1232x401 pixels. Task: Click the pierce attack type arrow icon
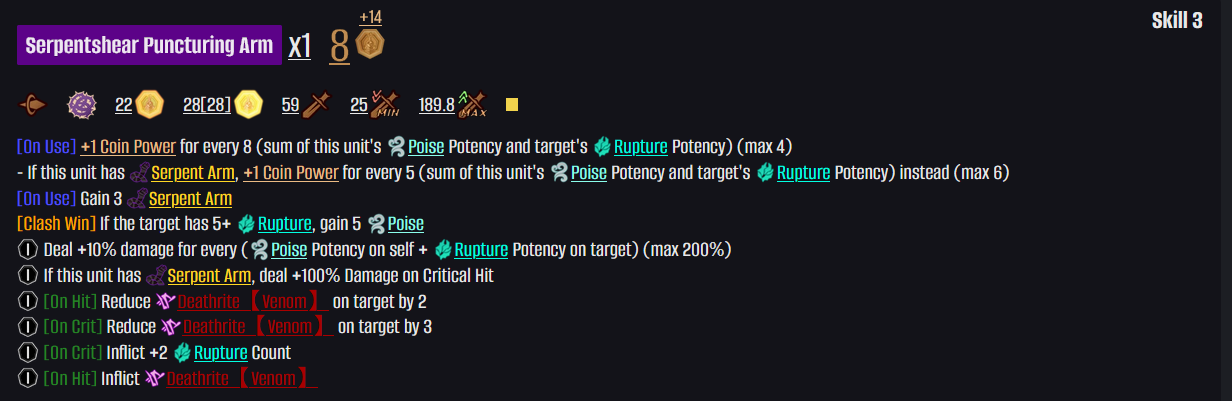[33, 103]
